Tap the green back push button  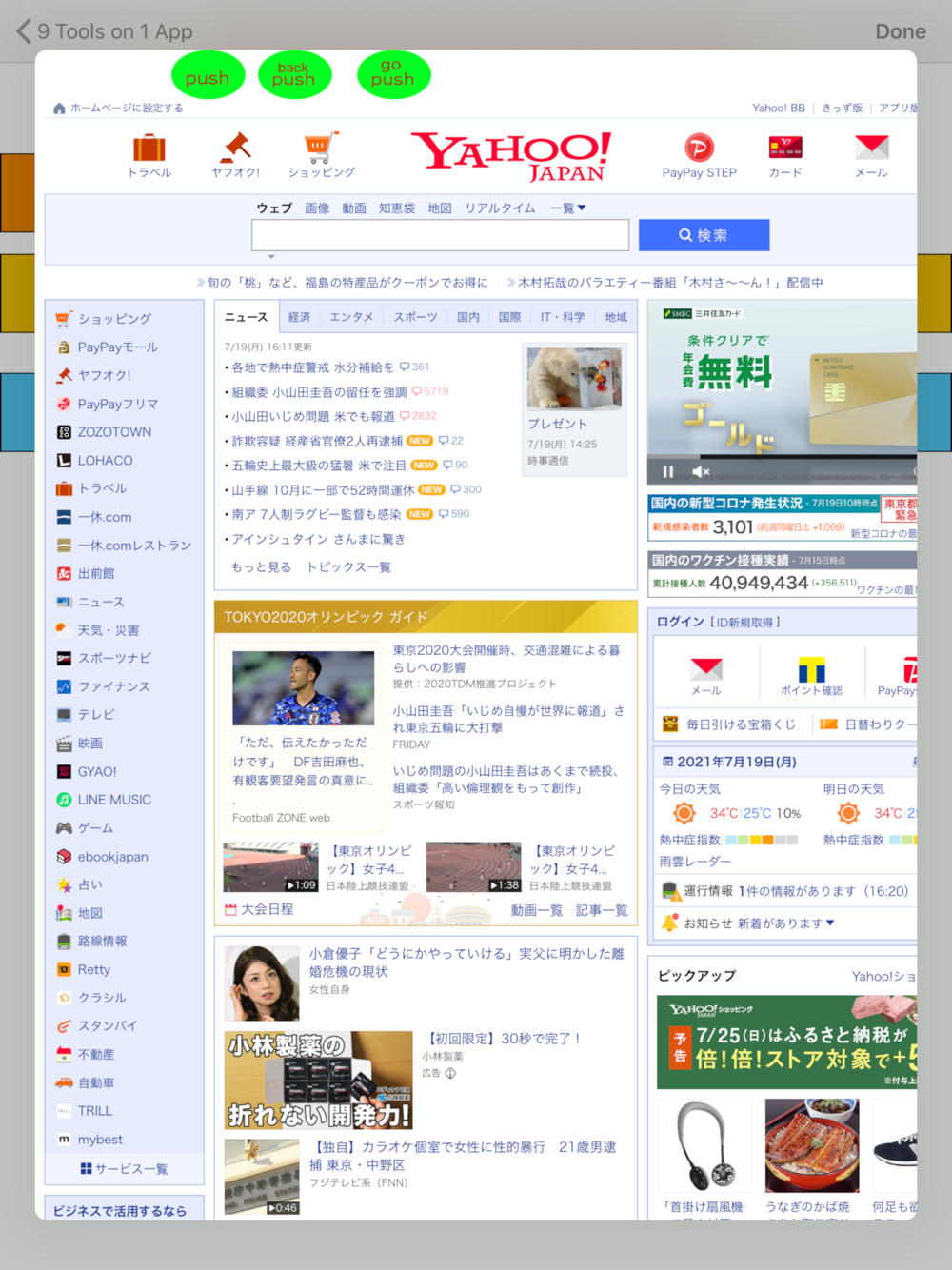click(294, 75)
